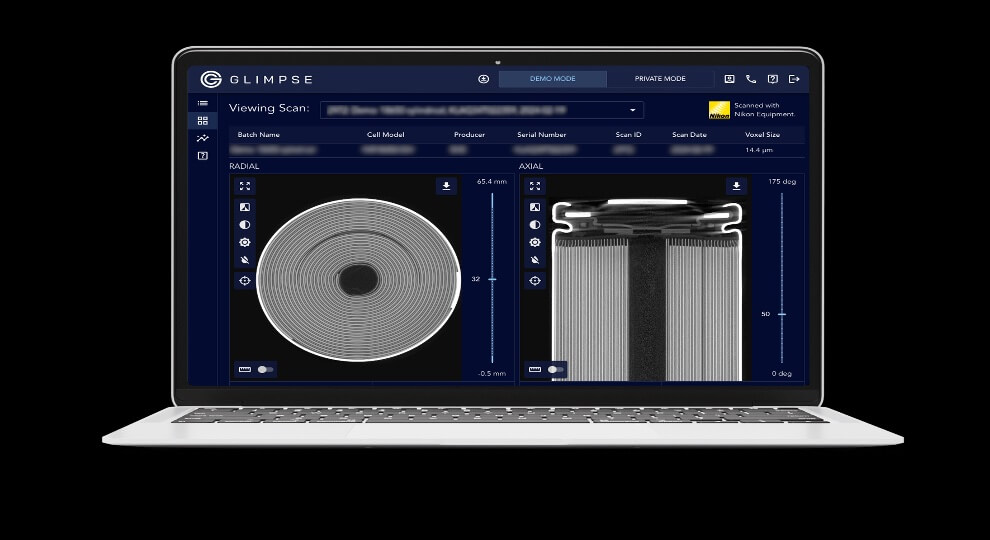The image size is (990, 540).
Task: Toggle the invert image icon in Axial panel
Action: click(535, 207)
